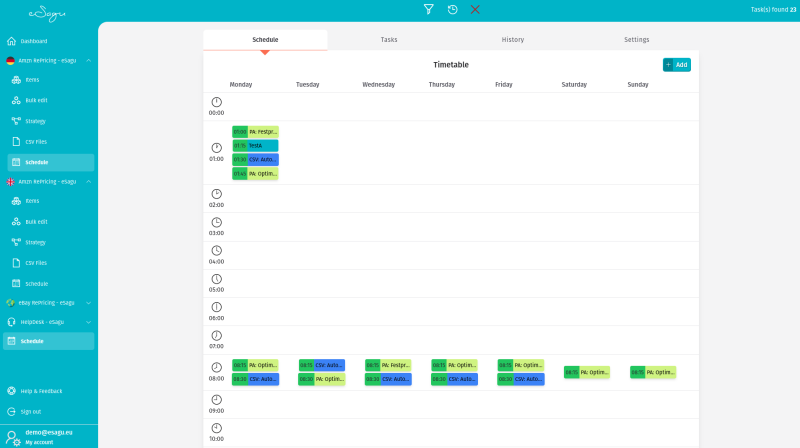This screenshot has height=448, width=800.
Task: Click the Sign out icon in the sidebar
Action: [x=11, y=411]
